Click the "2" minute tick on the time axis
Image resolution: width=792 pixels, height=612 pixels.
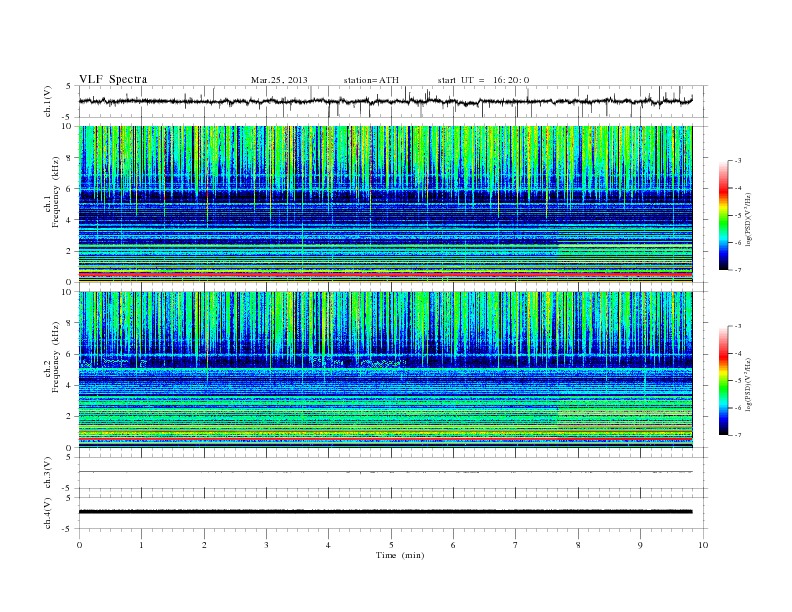tap(204, 545)
